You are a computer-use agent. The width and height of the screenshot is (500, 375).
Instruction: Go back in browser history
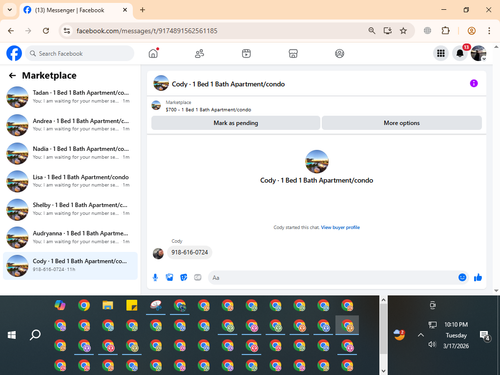[x=11, y=31]
